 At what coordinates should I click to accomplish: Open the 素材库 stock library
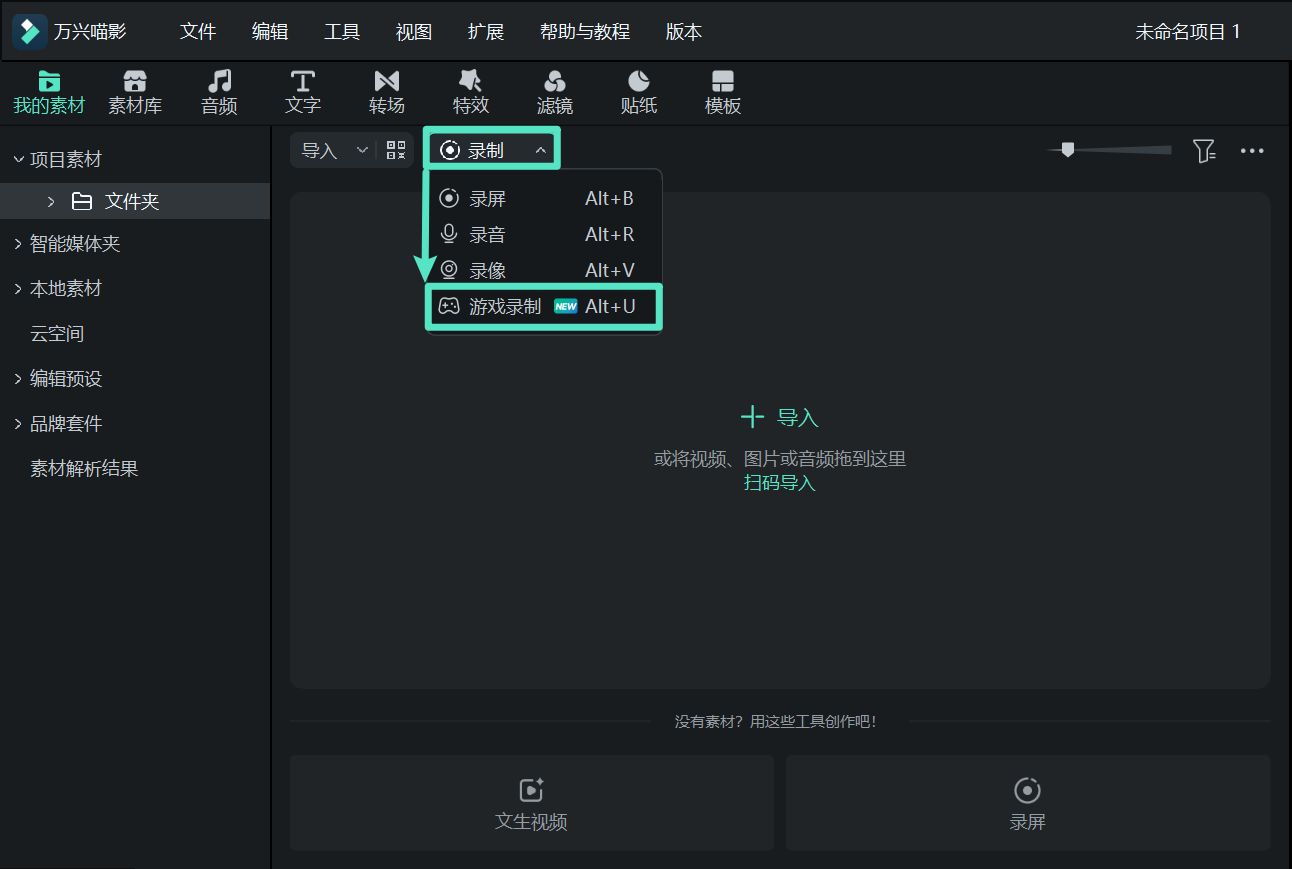point(135,93)
